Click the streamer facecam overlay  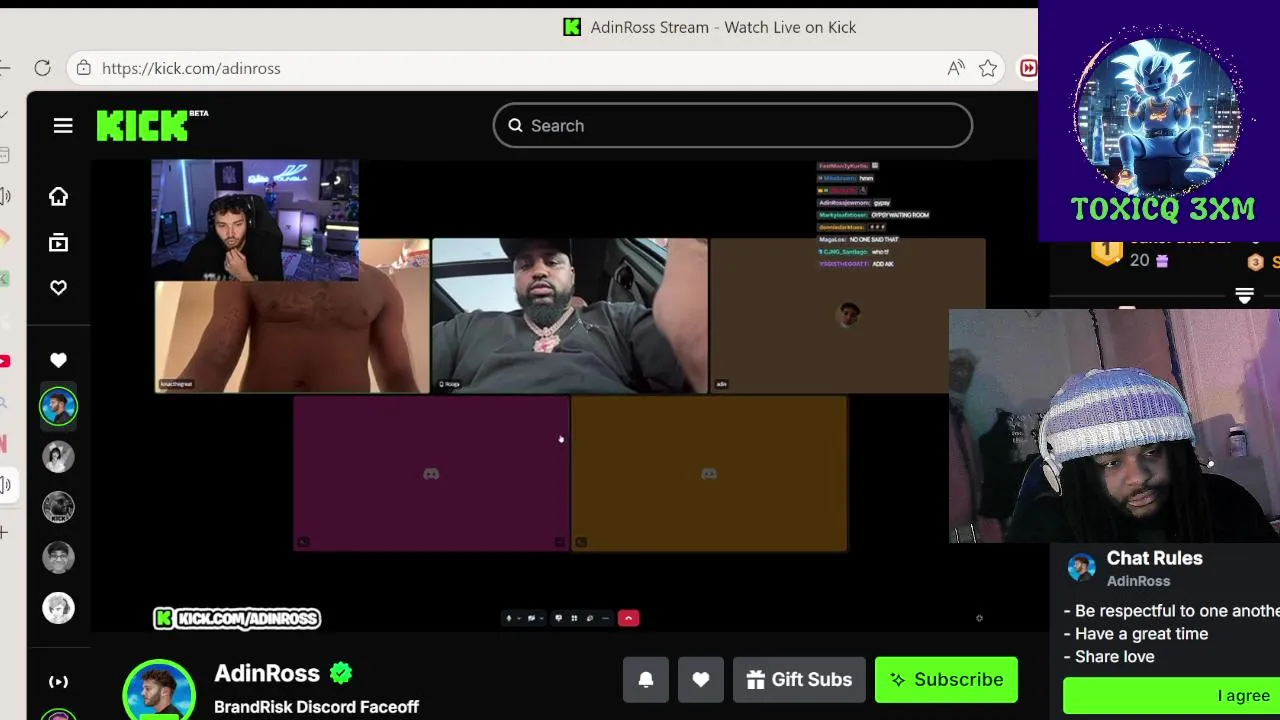[1114, 426]
